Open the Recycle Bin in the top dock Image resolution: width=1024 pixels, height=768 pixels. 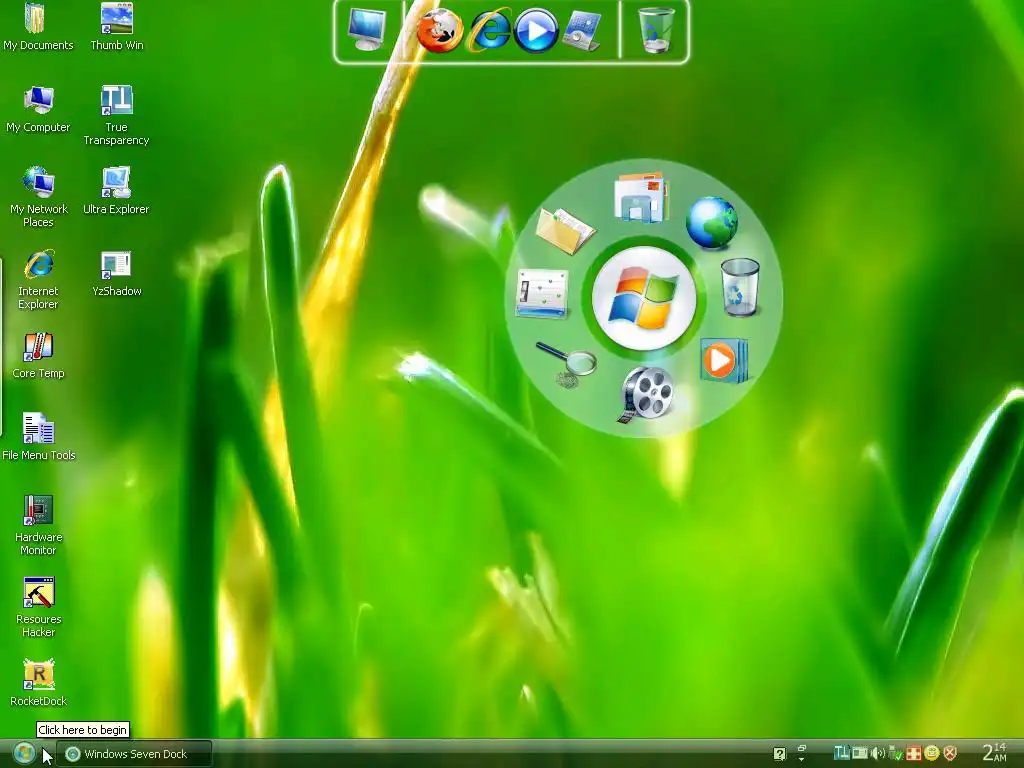655,30
